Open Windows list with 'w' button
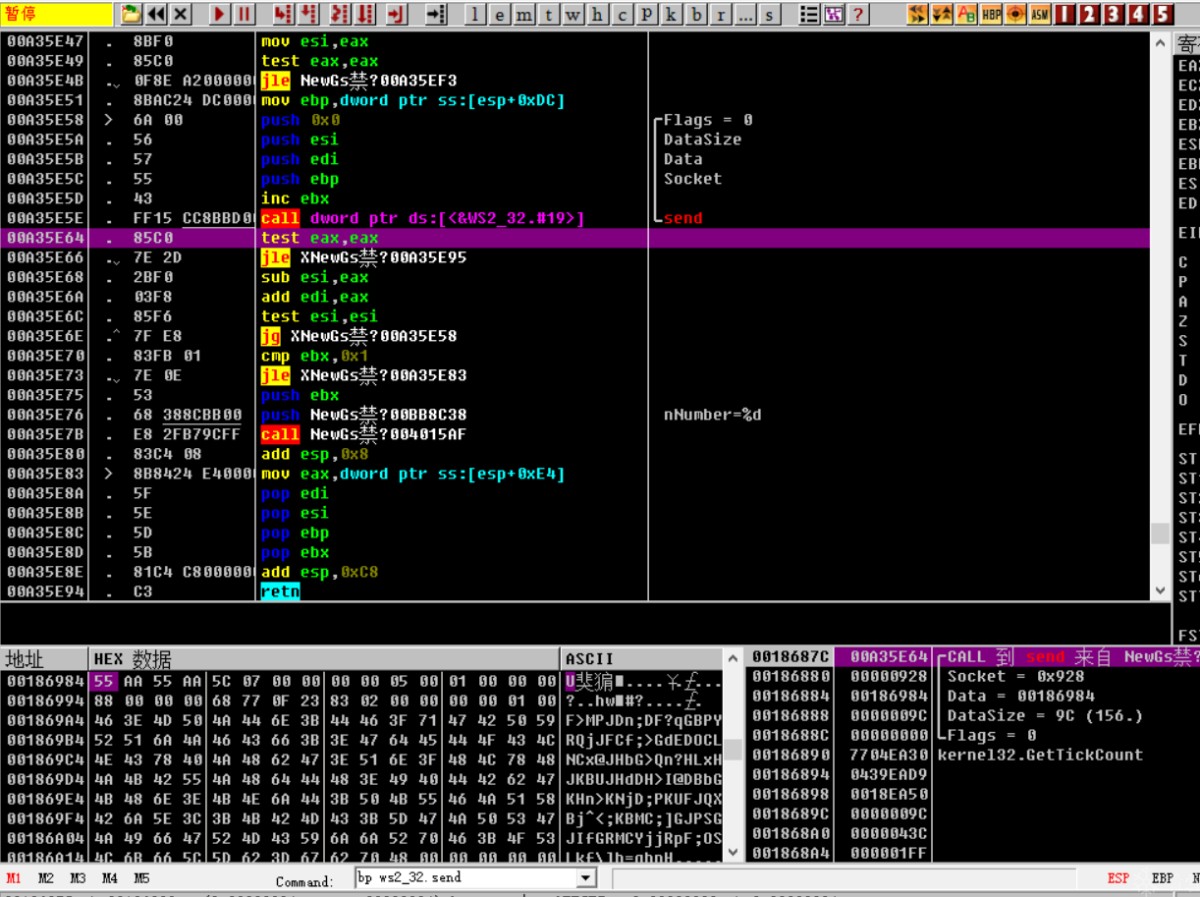The width and height of the screenshot is (1200, 897). (x=572, y=14)
